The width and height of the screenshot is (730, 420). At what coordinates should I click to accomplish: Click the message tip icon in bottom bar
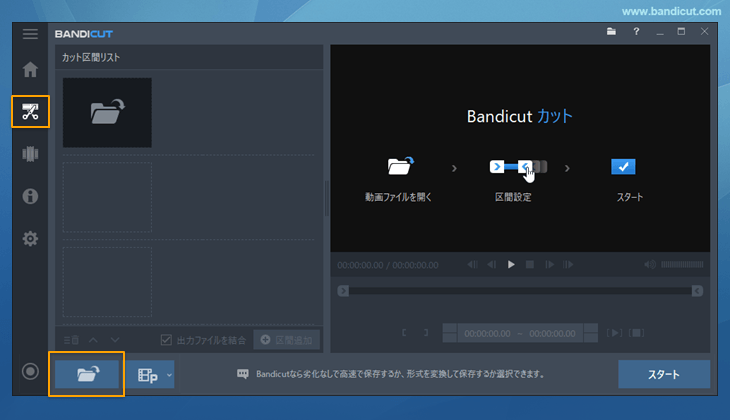243,374
